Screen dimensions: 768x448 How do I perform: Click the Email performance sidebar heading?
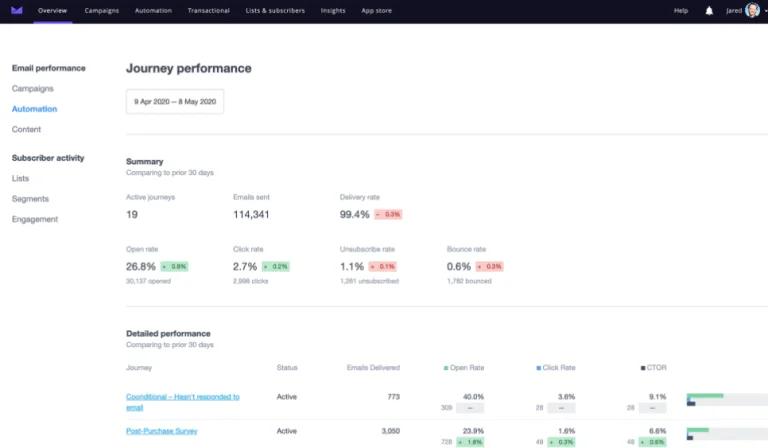(x=48, y=68)
